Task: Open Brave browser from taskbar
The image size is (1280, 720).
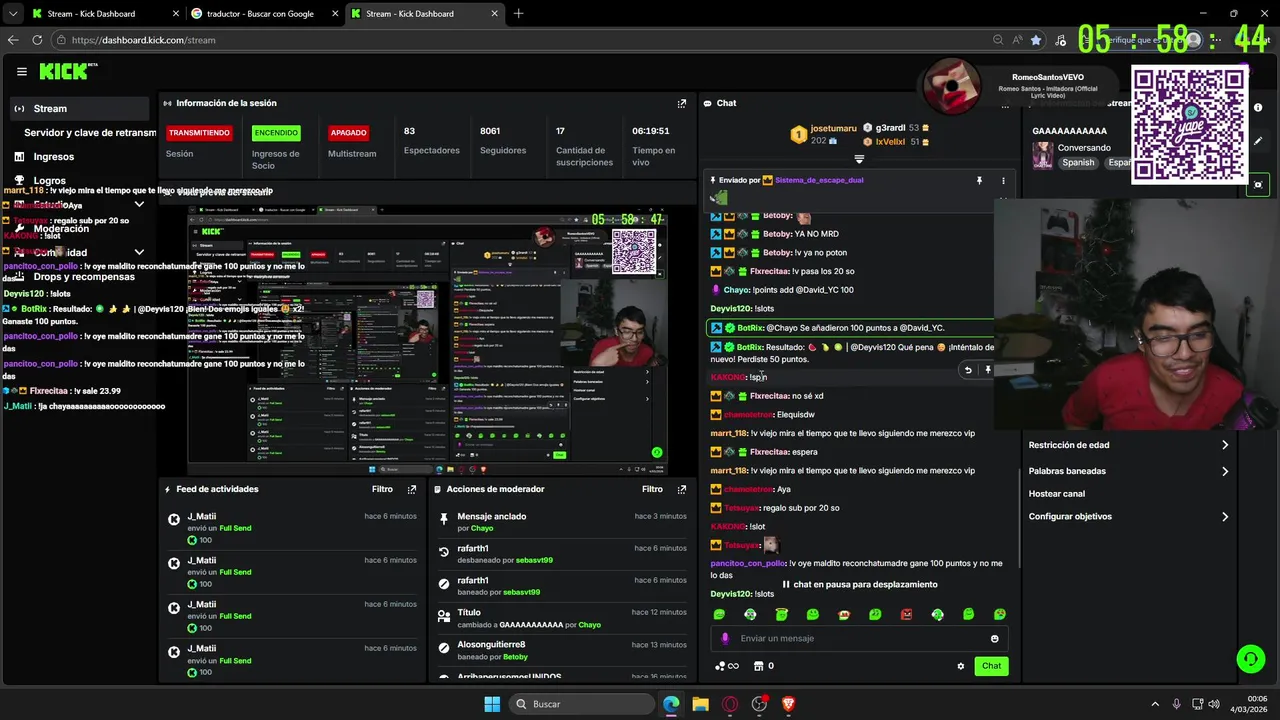Action: (x=789, y=704)
